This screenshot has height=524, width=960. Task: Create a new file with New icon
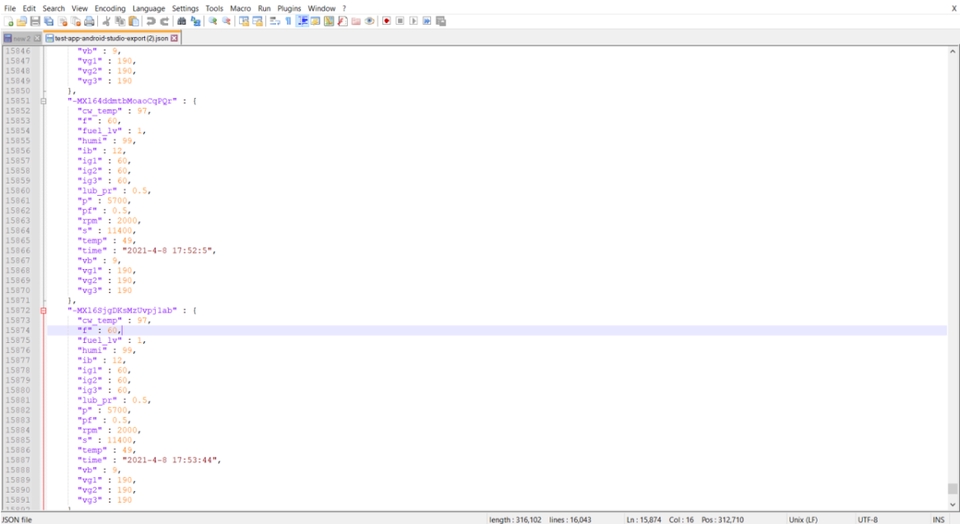(x=9, y=21)
